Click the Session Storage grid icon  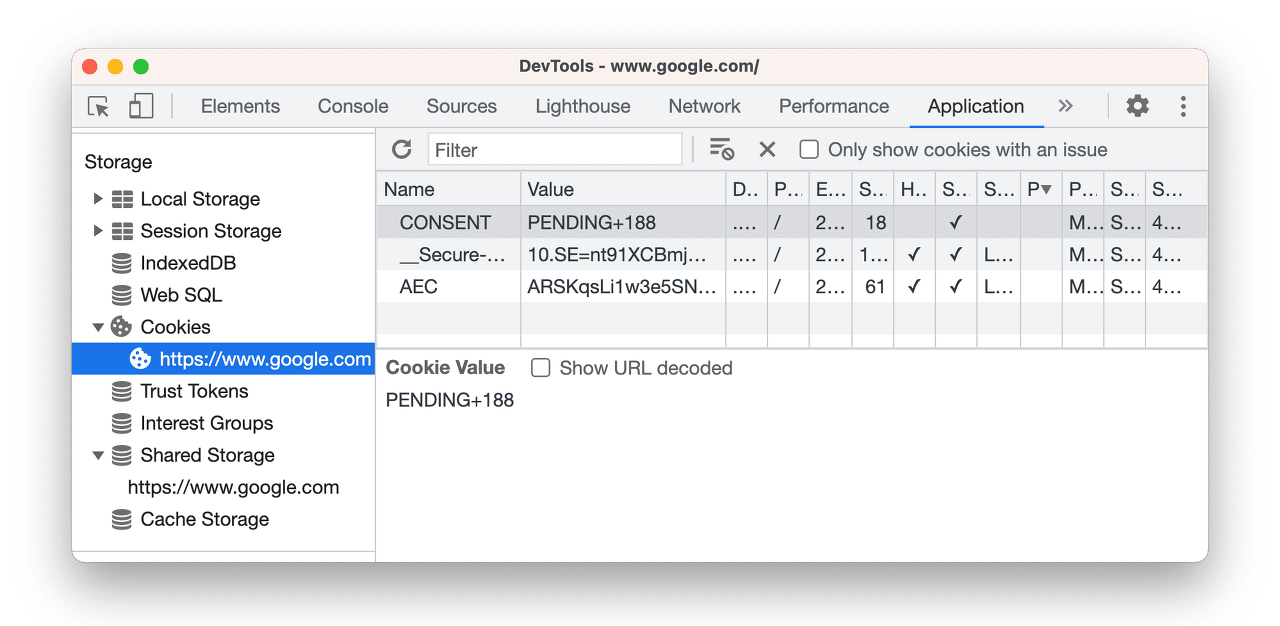pyautogui.click(x=123, y=231)
